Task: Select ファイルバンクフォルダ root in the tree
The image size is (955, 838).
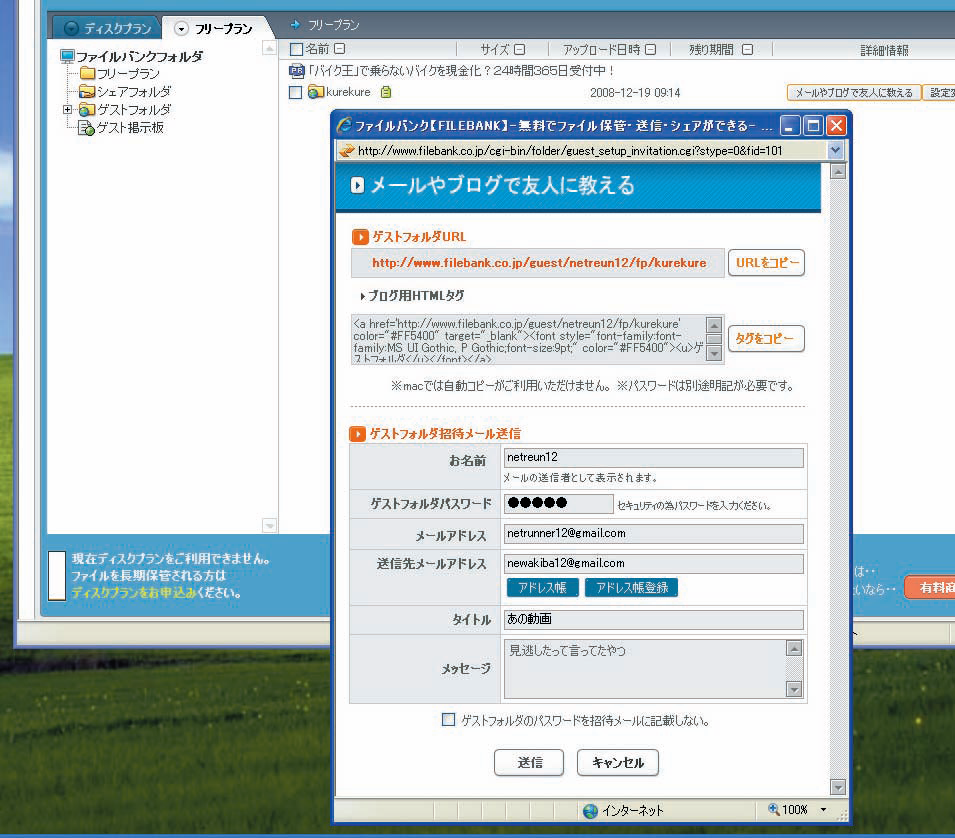Action: [x=139, y=57]
